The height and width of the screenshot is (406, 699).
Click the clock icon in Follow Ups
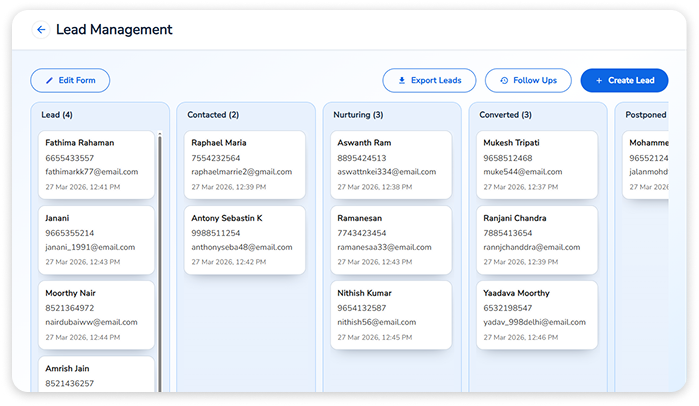(504, 81)
